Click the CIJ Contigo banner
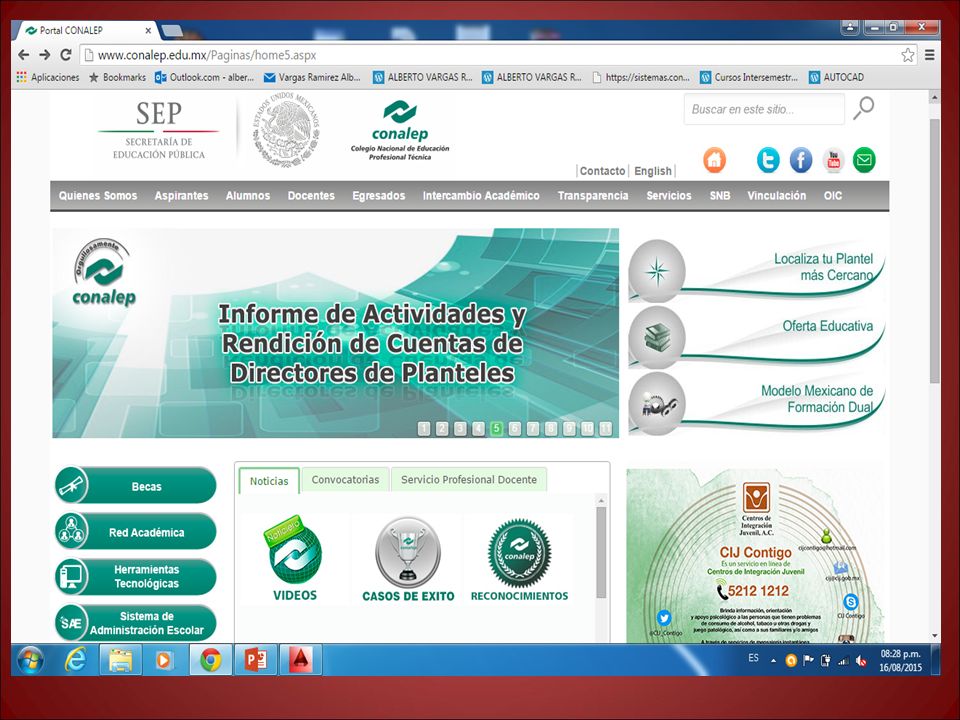The height and width of the screenshot is (720, 960). pos(754,556)
